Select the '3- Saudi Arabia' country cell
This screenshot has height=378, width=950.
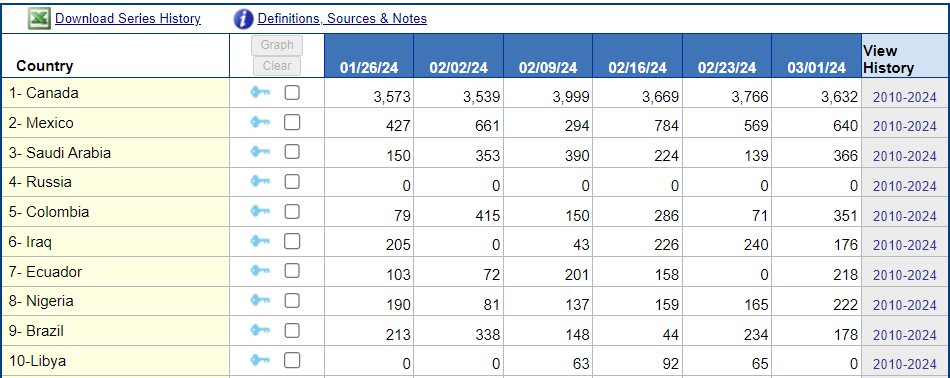point(115,153)
